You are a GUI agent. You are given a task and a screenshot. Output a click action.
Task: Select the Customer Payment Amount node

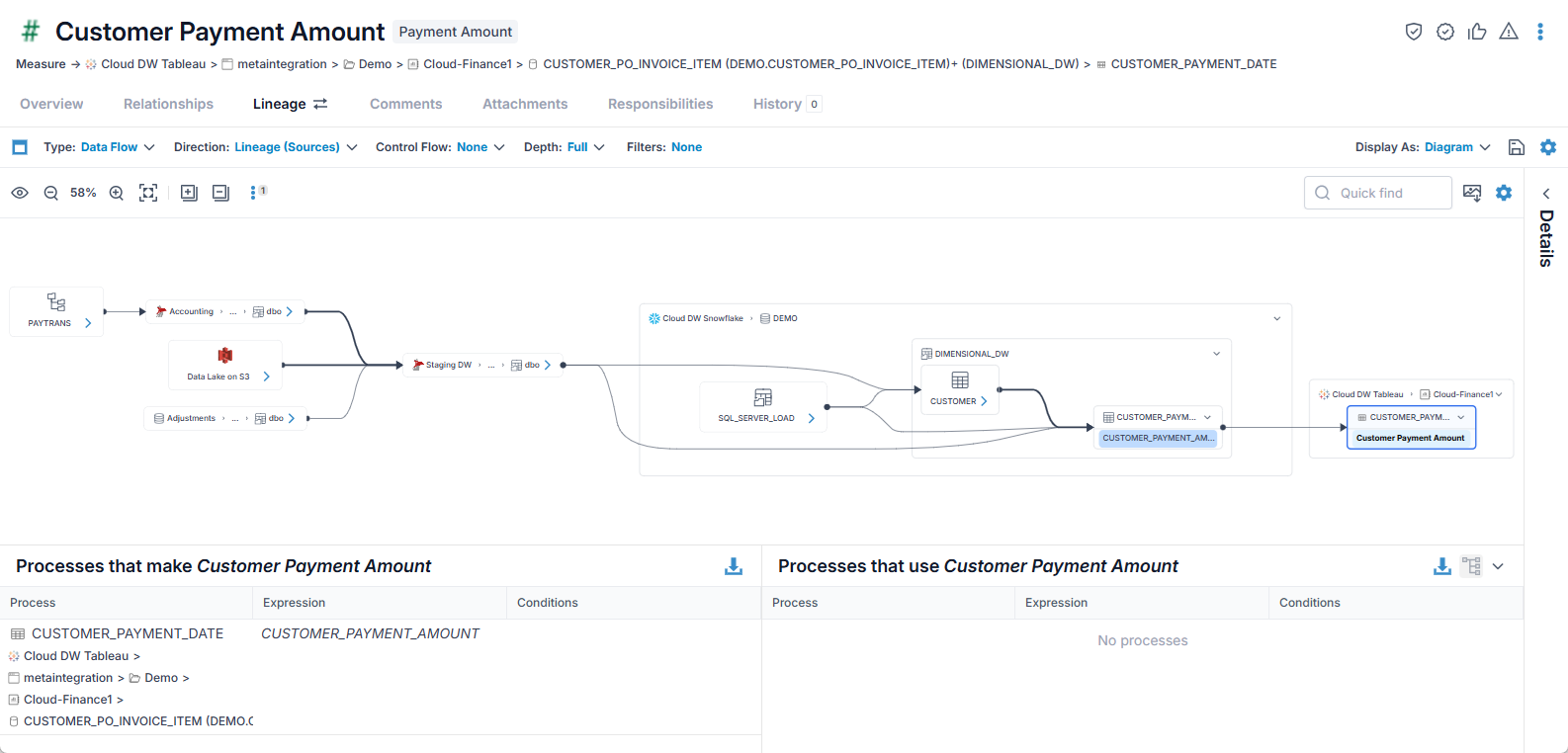click(1411, 438)
